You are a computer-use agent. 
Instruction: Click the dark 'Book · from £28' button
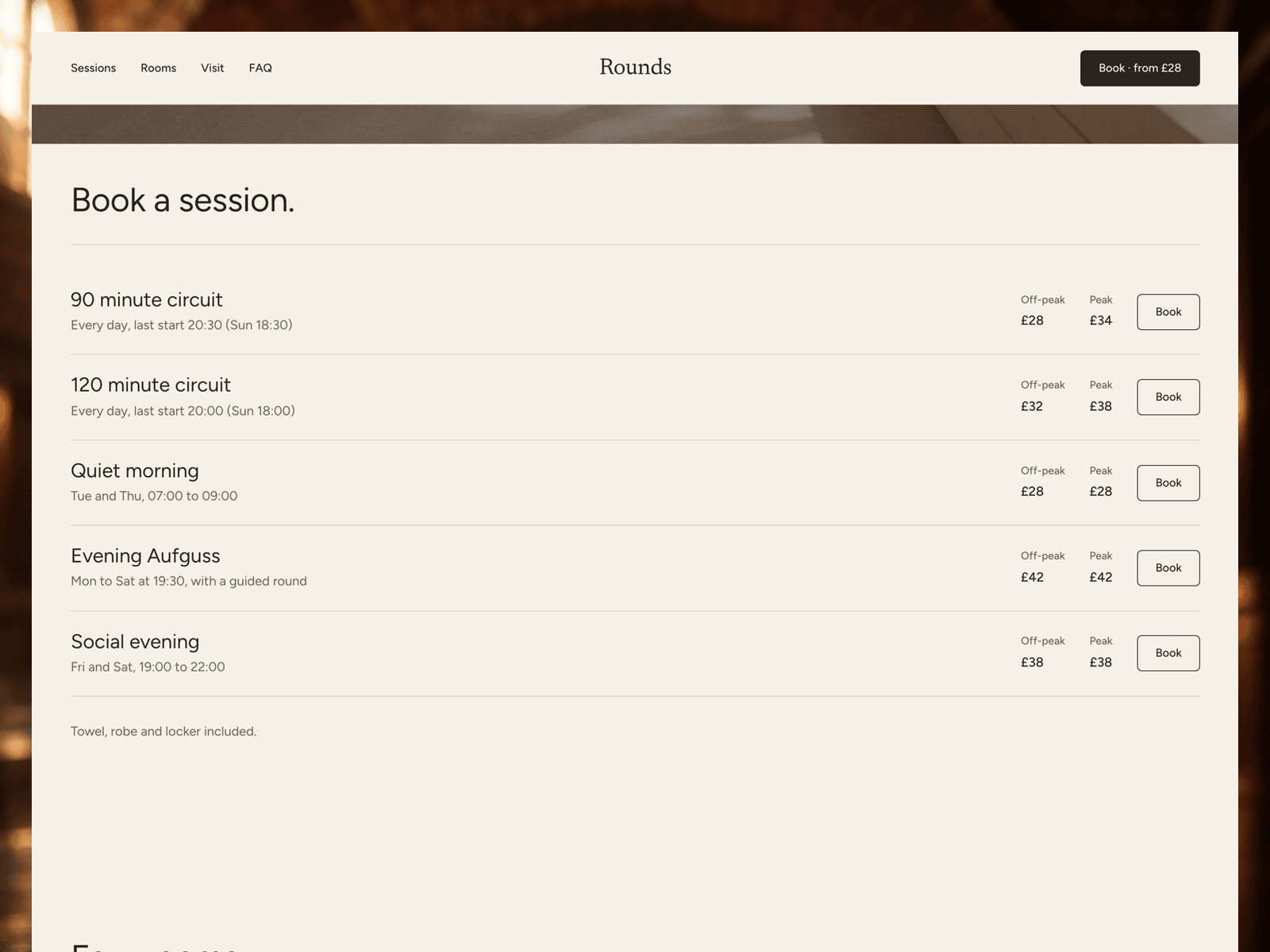click(x=1140, y=68)
